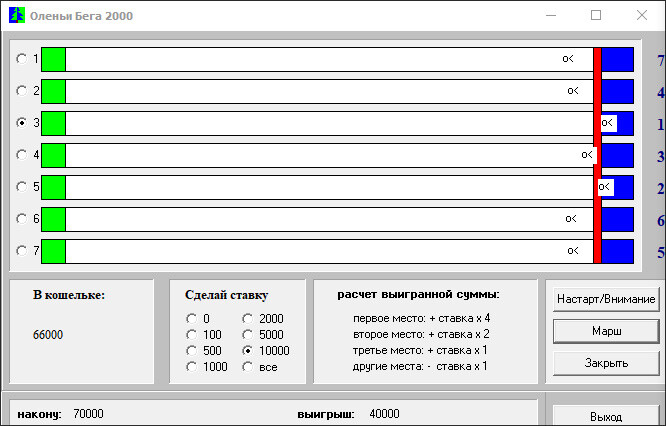666x426 pixels.
Task: Click the tree app icon in title bar
Action: point(17,15)
